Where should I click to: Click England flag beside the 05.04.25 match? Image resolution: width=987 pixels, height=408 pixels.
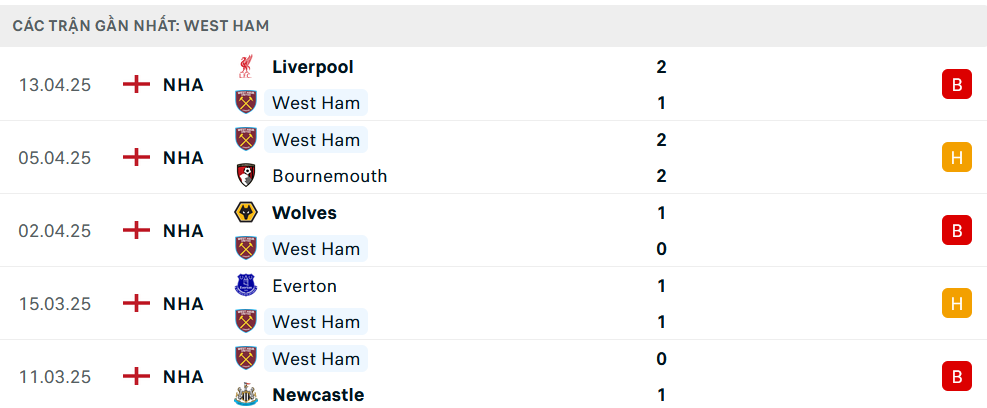tap(136, 158)
